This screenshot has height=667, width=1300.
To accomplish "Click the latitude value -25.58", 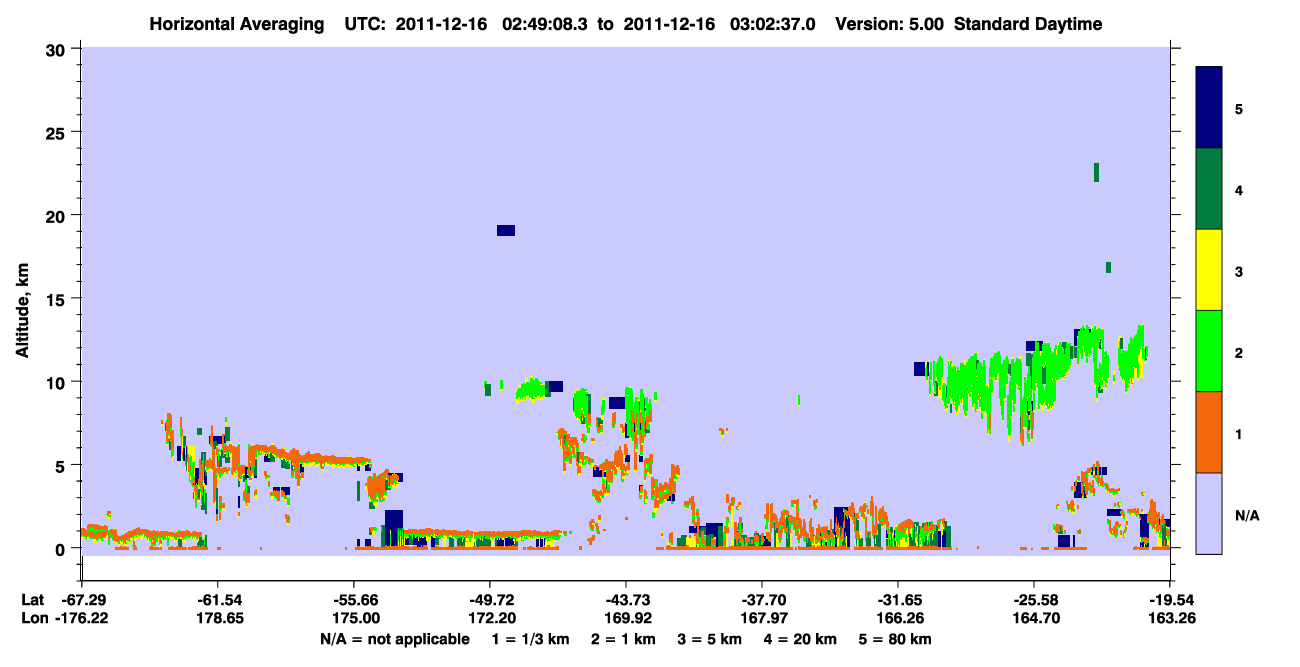I will pos(1034,600).
